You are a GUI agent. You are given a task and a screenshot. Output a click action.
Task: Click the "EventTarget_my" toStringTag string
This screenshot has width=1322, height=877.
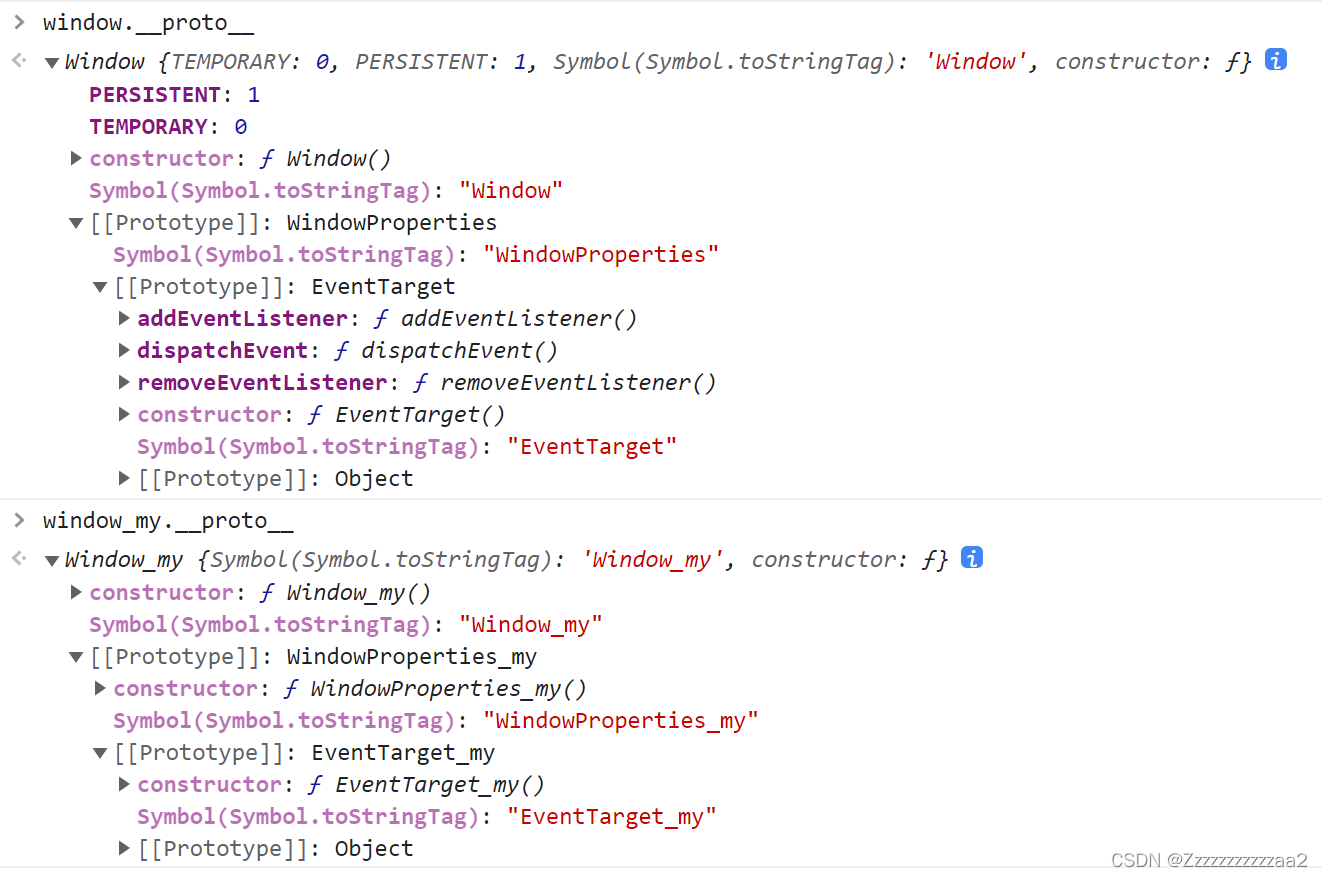(612, 817)
